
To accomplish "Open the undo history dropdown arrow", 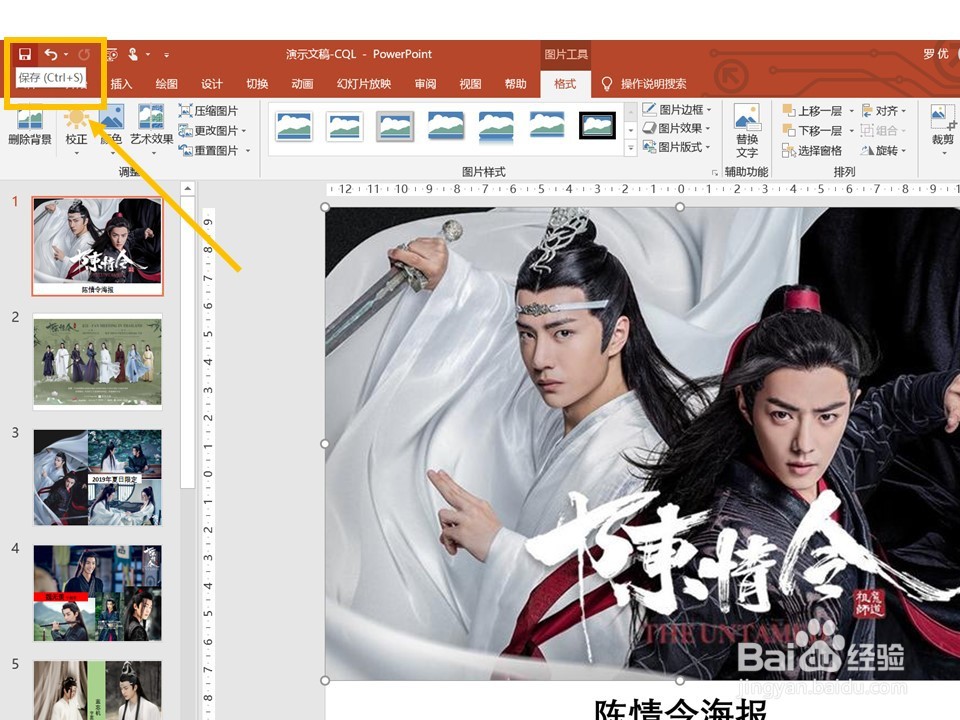I will [66, 54].
